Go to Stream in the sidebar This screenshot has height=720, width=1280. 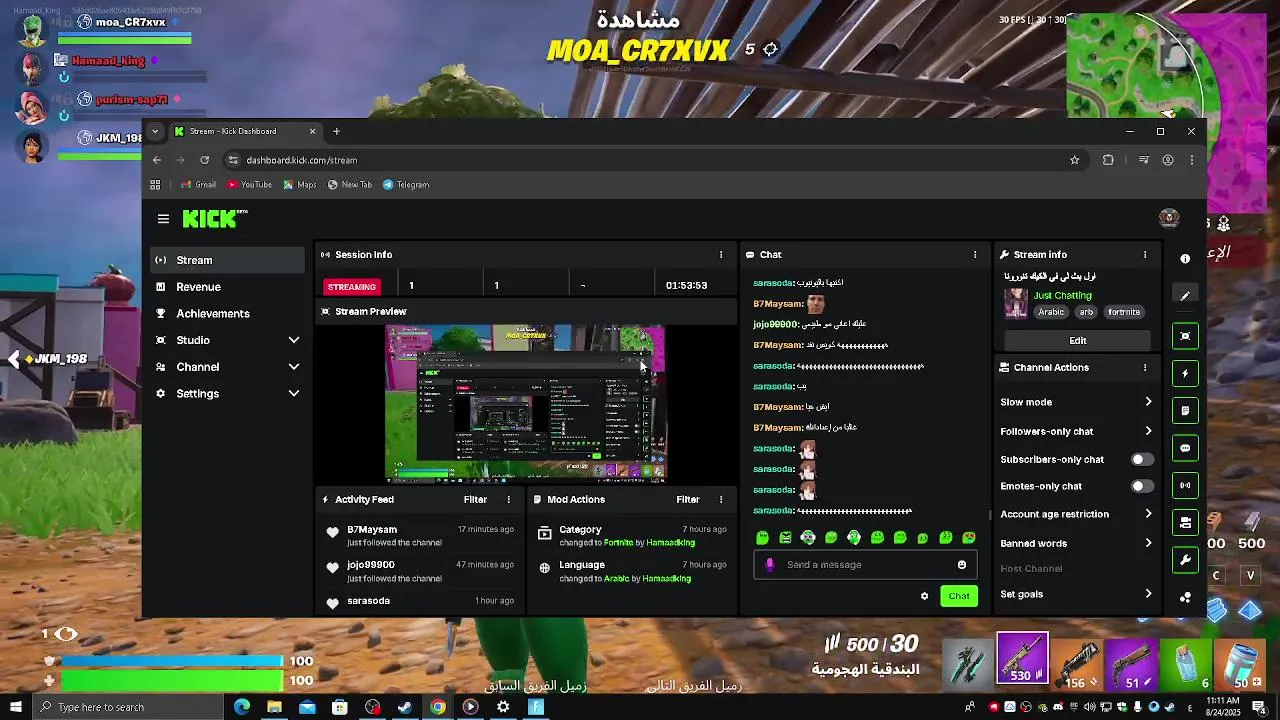[x=228, y=260]
